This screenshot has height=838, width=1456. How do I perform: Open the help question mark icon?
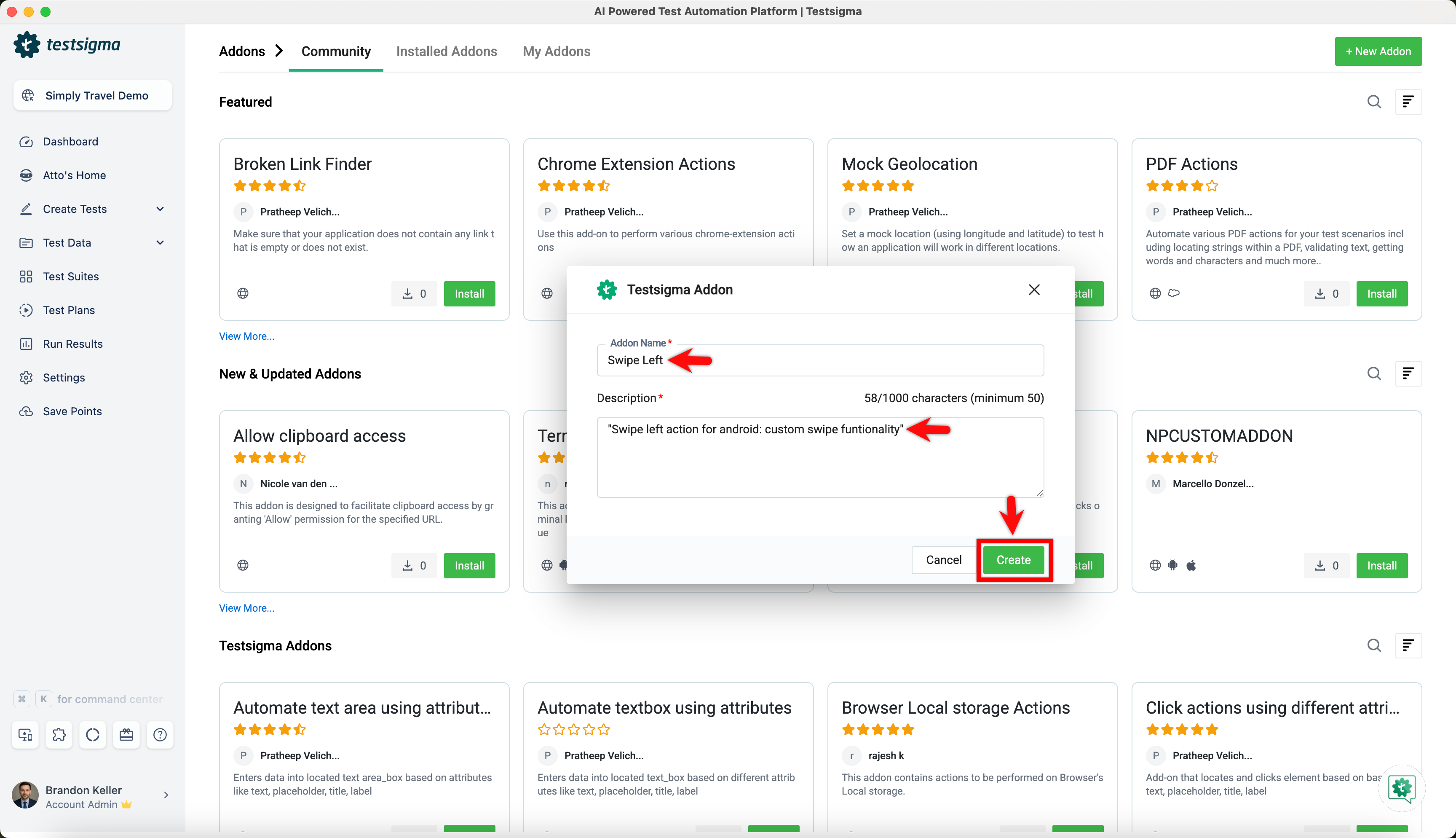coord(160,734)
